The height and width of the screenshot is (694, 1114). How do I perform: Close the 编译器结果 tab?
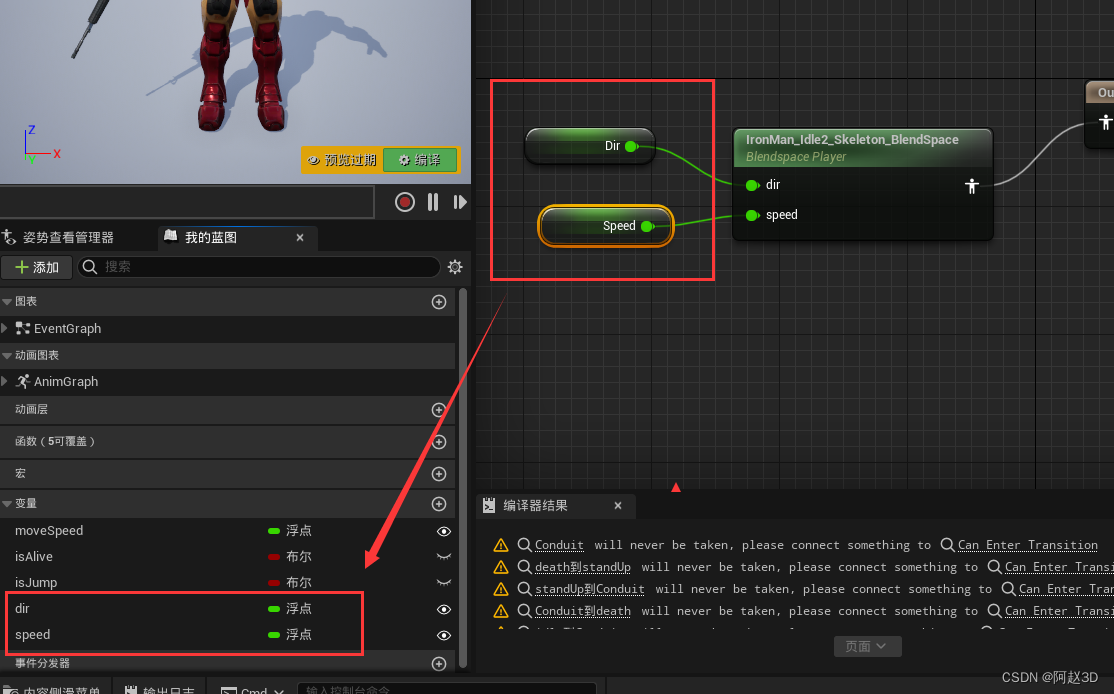point(618,506)
